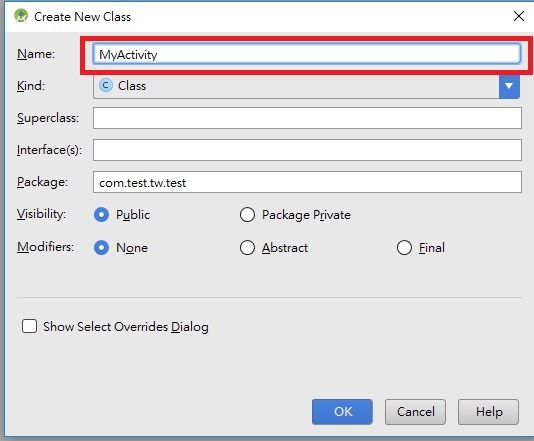Click the Create New Class title text
This screenshot has height=441, width=534.
(82, 17)
